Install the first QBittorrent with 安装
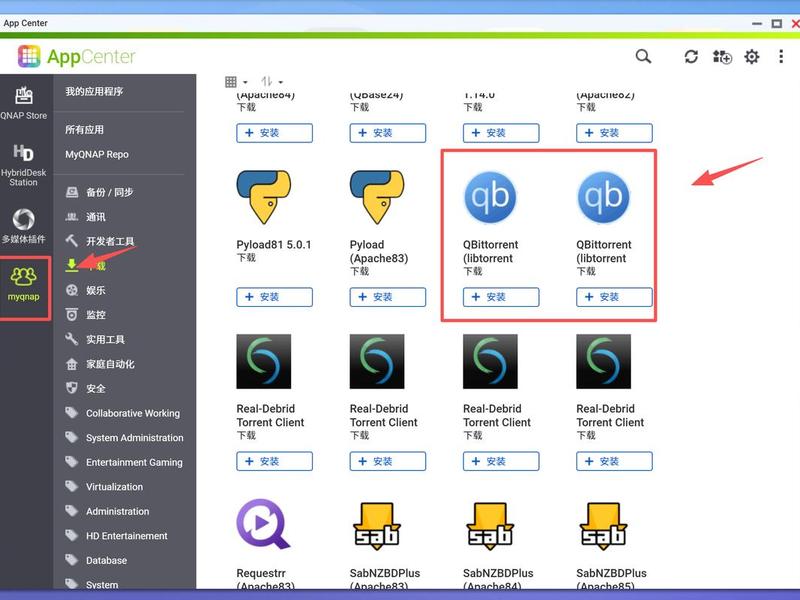Screen dimensions: 800x600 point(501,297)
